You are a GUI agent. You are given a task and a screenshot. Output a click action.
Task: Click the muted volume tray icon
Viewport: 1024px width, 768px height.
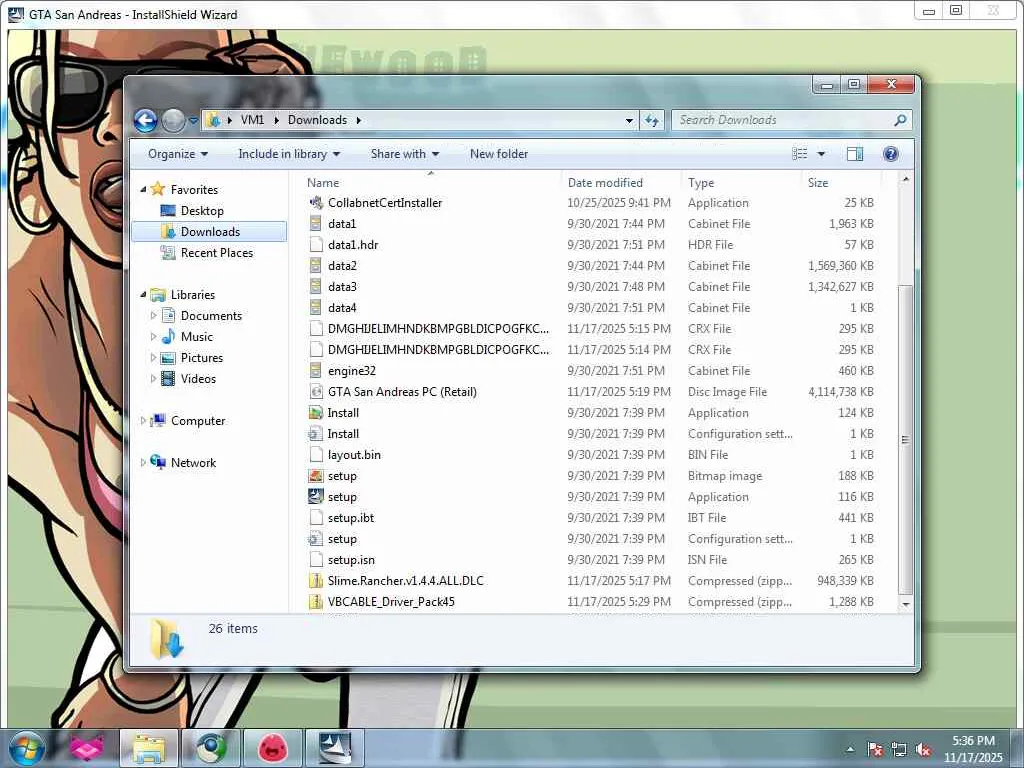coord(923,750)
